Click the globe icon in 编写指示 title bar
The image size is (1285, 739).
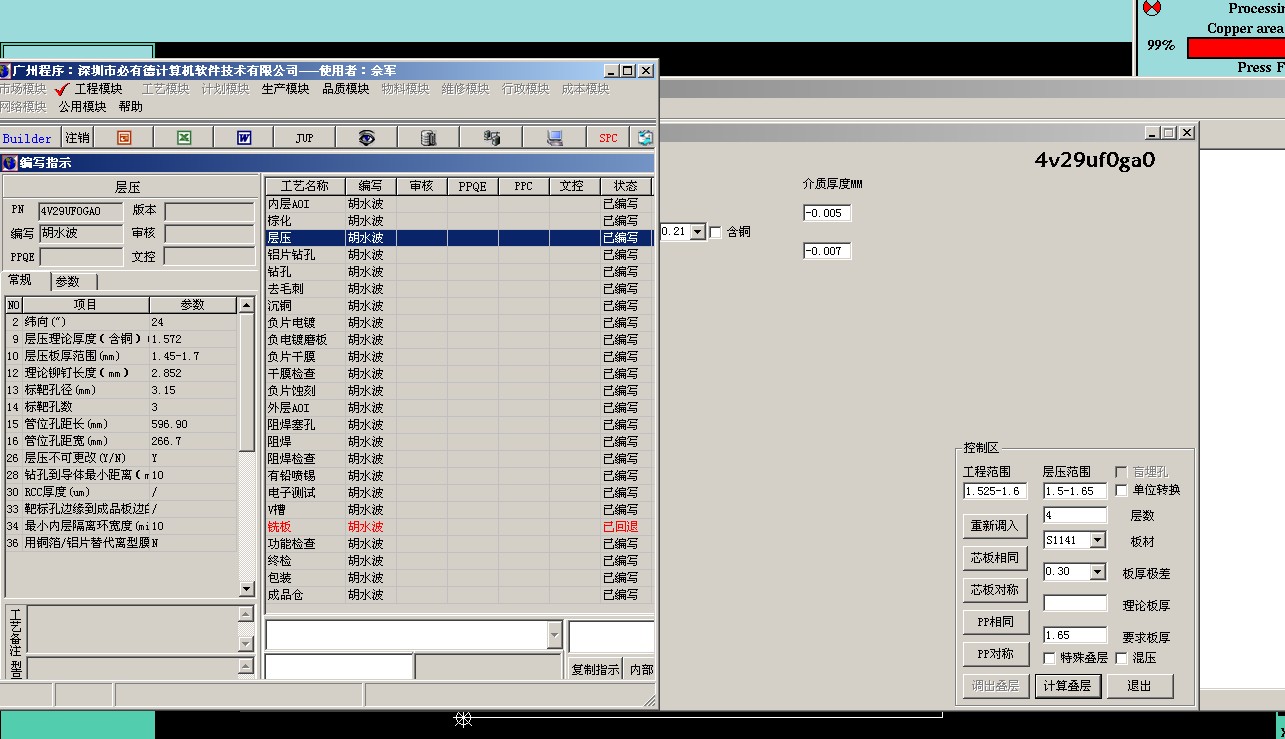(9, 163)
